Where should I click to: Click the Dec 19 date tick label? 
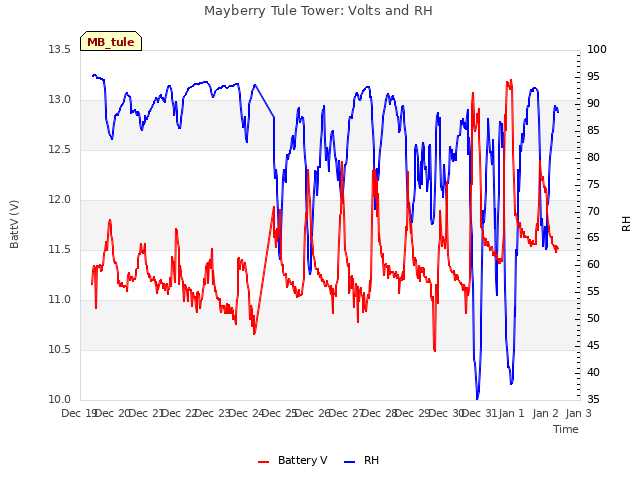point(79,413)
